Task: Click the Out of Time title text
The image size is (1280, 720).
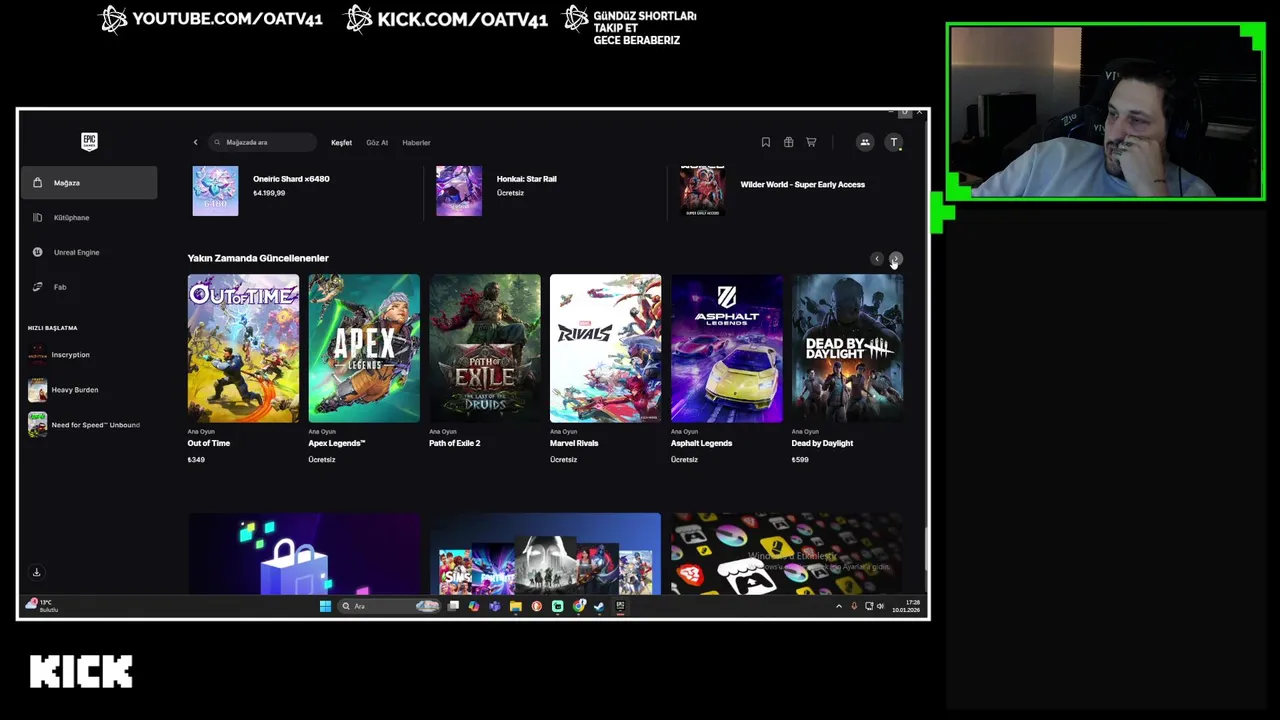Action: pos(209,443)
